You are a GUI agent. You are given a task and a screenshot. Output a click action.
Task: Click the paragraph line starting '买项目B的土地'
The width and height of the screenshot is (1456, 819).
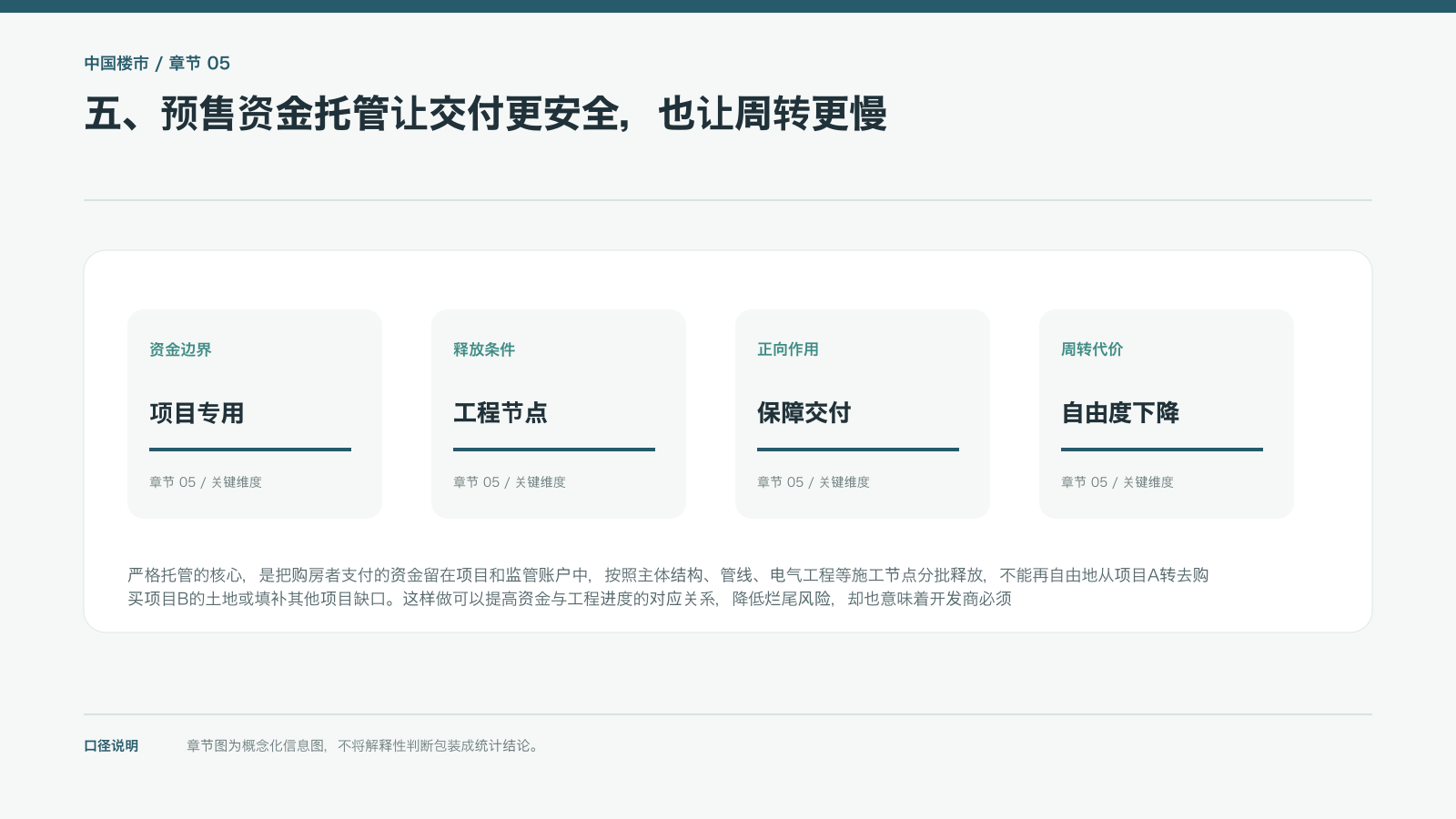570,599
